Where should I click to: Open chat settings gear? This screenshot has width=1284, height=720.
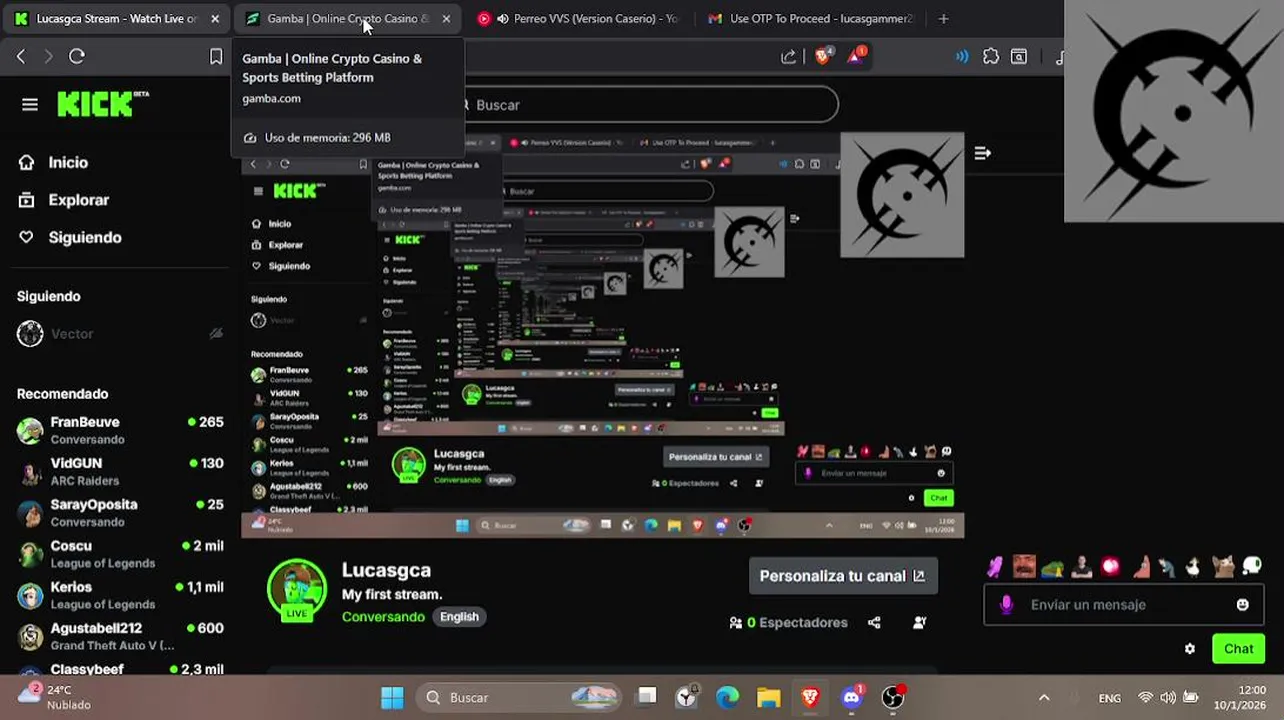pos(1189,649)
